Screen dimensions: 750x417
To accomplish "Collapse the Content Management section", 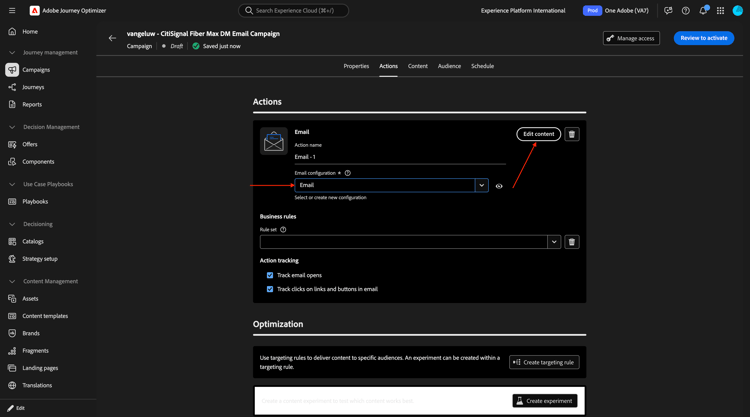I will pos(12,281).
